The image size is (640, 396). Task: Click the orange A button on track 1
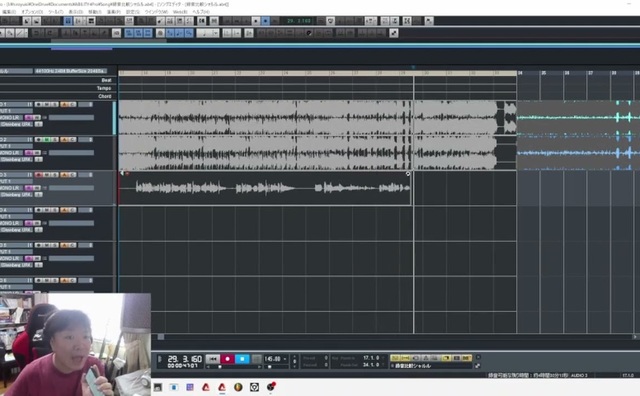coord(64,105)
